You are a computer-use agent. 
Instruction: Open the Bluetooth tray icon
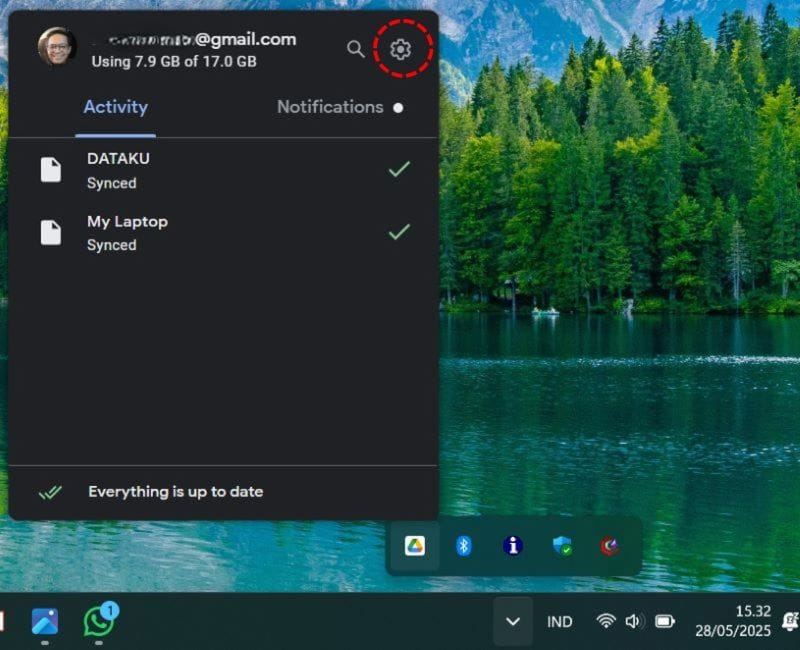coord(464,546)
